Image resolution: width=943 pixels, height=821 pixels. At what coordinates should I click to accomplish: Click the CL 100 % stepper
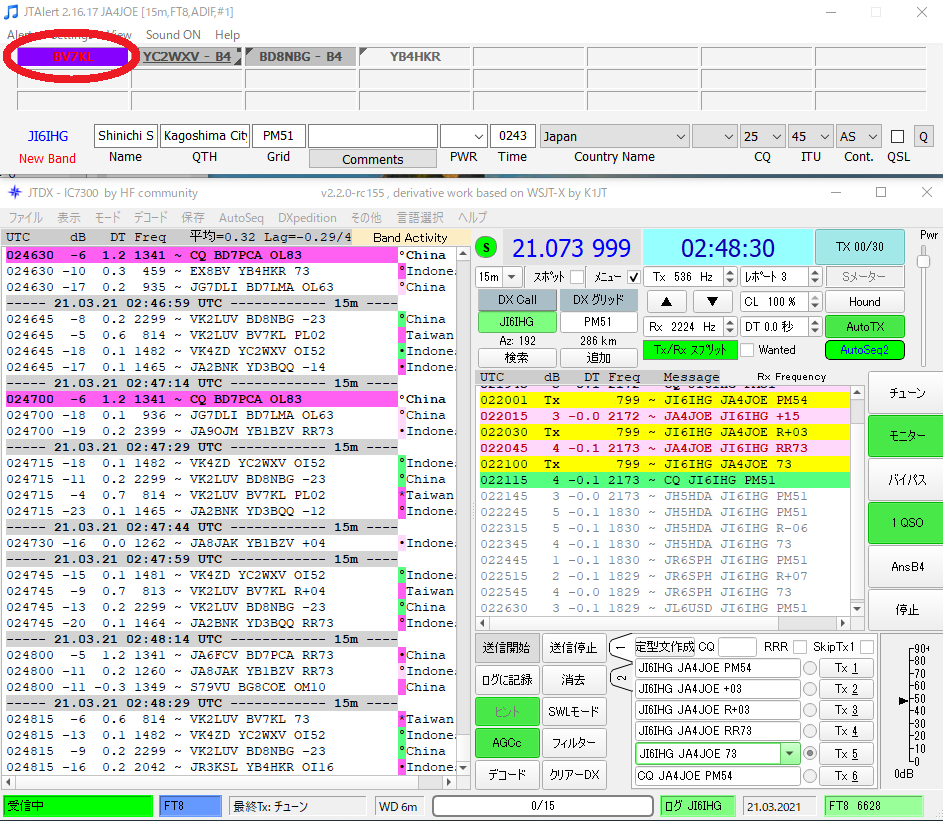(x=814, y=301)
